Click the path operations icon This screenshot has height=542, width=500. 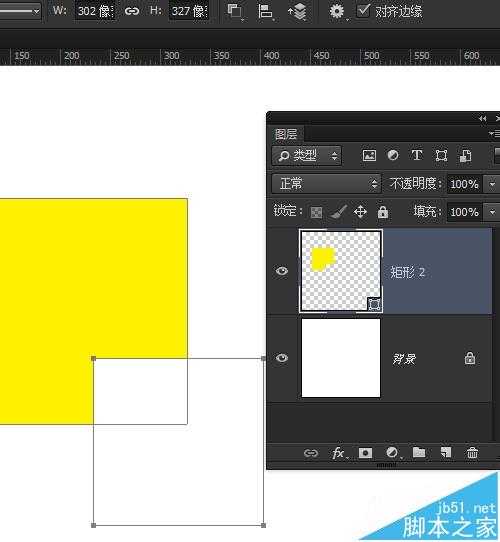(x=235, y=11)
